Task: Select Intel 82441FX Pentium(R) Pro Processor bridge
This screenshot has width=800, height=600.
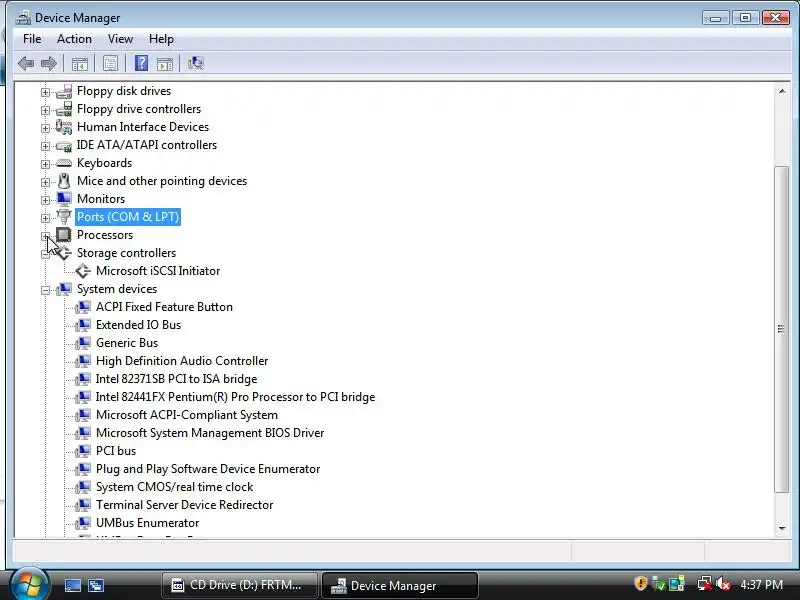Action: tap(235, 397)
